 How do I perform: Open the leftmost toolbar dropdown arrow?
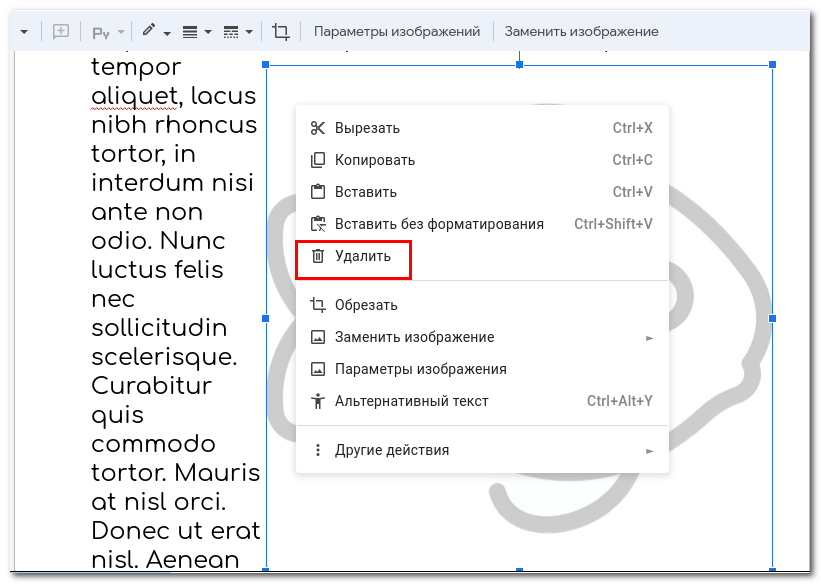(24, 32)
